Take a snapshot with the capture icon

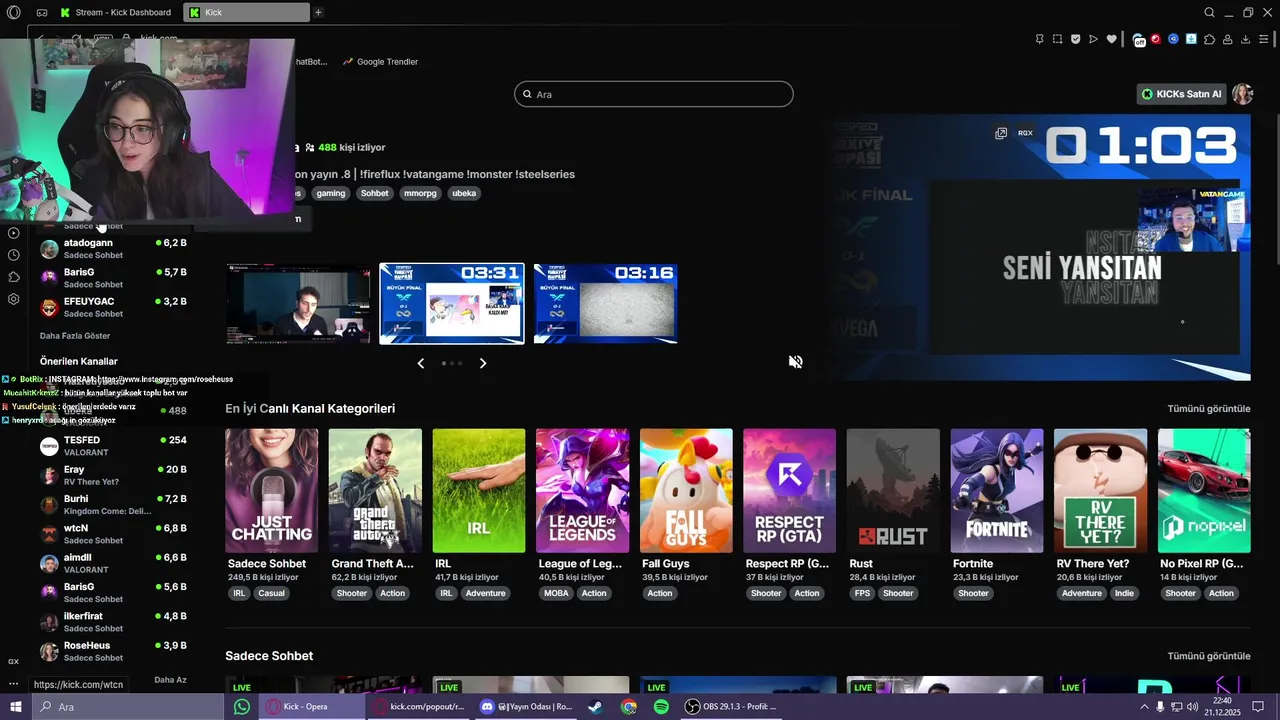(x=1058, y=39)
